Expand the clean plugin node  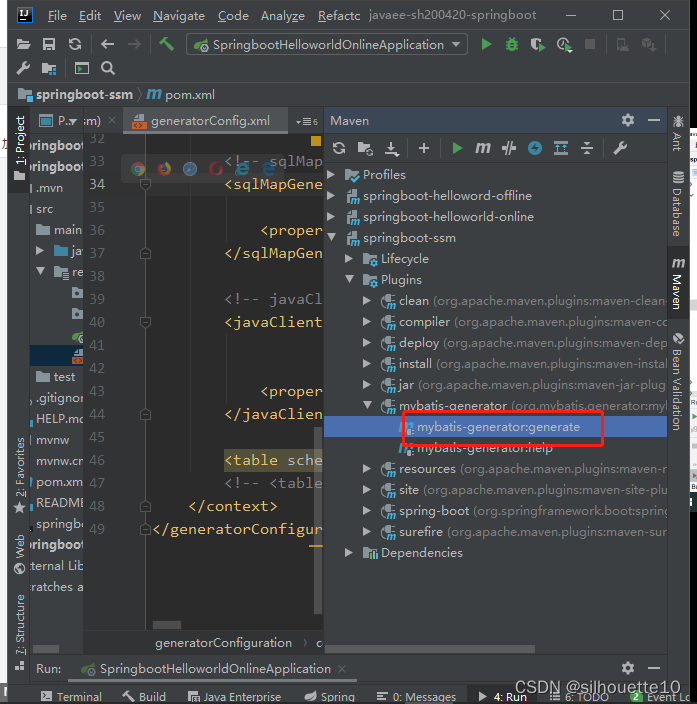367,301
